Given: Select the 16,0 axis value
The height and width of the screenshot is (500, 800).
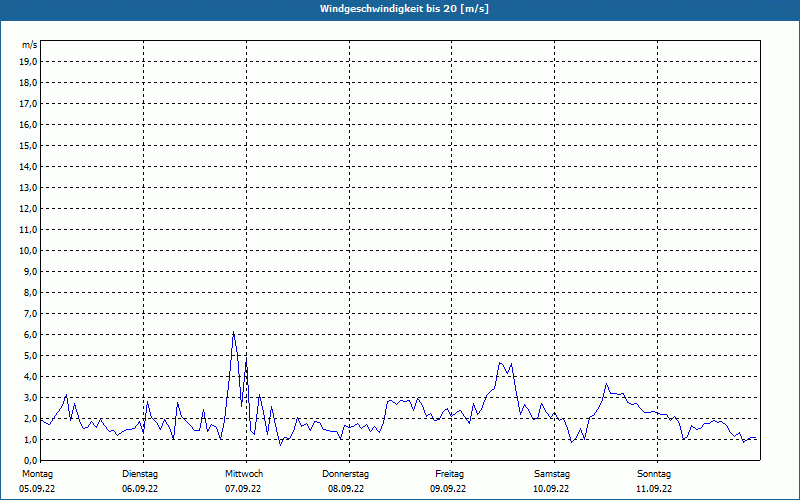Looking at the screenshot, I should click(28, 124).
